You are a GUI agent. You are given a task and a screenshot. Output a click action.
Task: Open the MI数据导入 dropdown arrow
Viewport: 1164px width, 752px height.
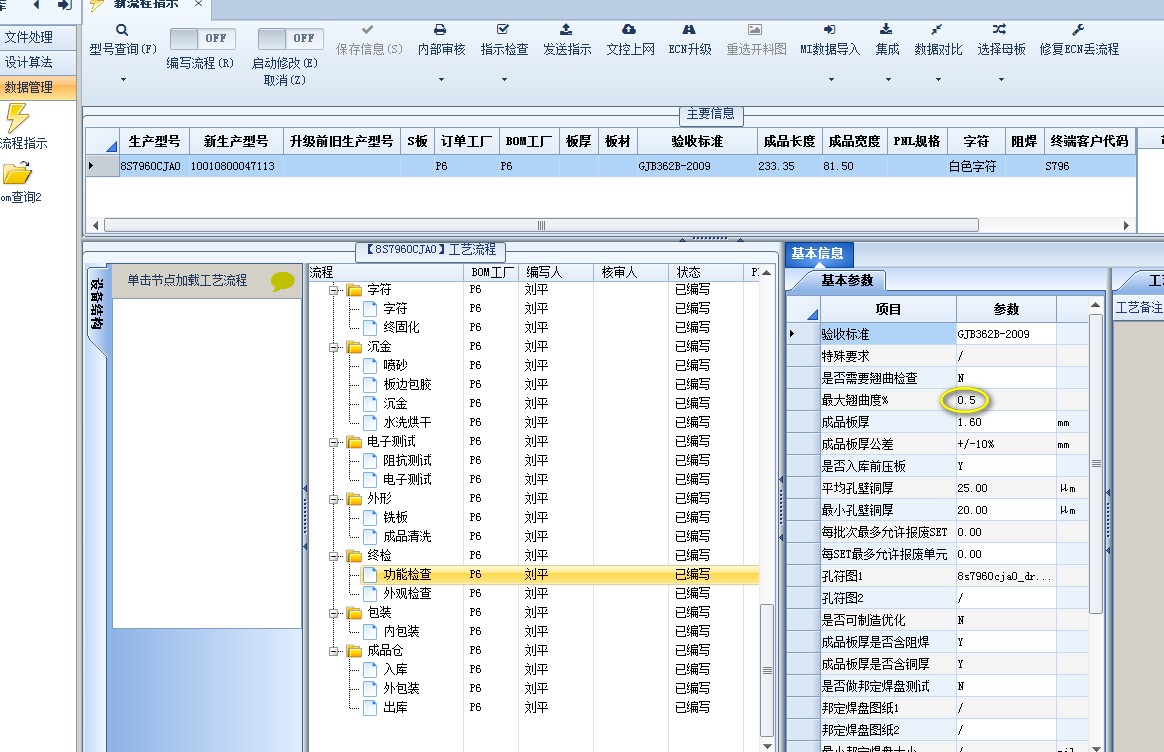[831, 79]
